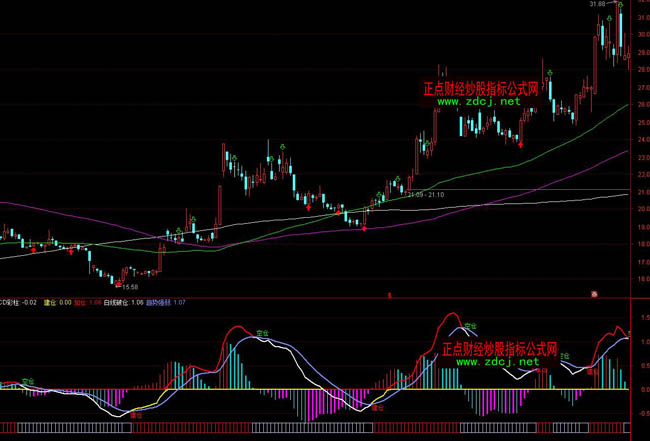Click the green up arrow above the 31.88 peak
The image size is (650, 441).
point(620,6)
